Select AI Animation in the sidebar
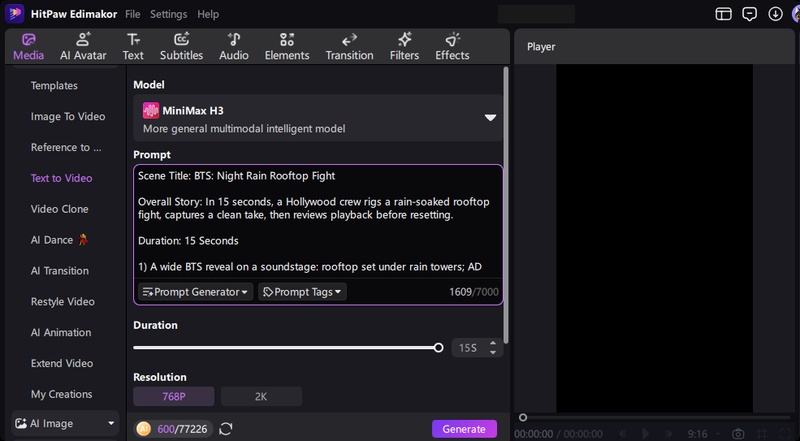Screen dimensions: 800x441 [61, 333]
